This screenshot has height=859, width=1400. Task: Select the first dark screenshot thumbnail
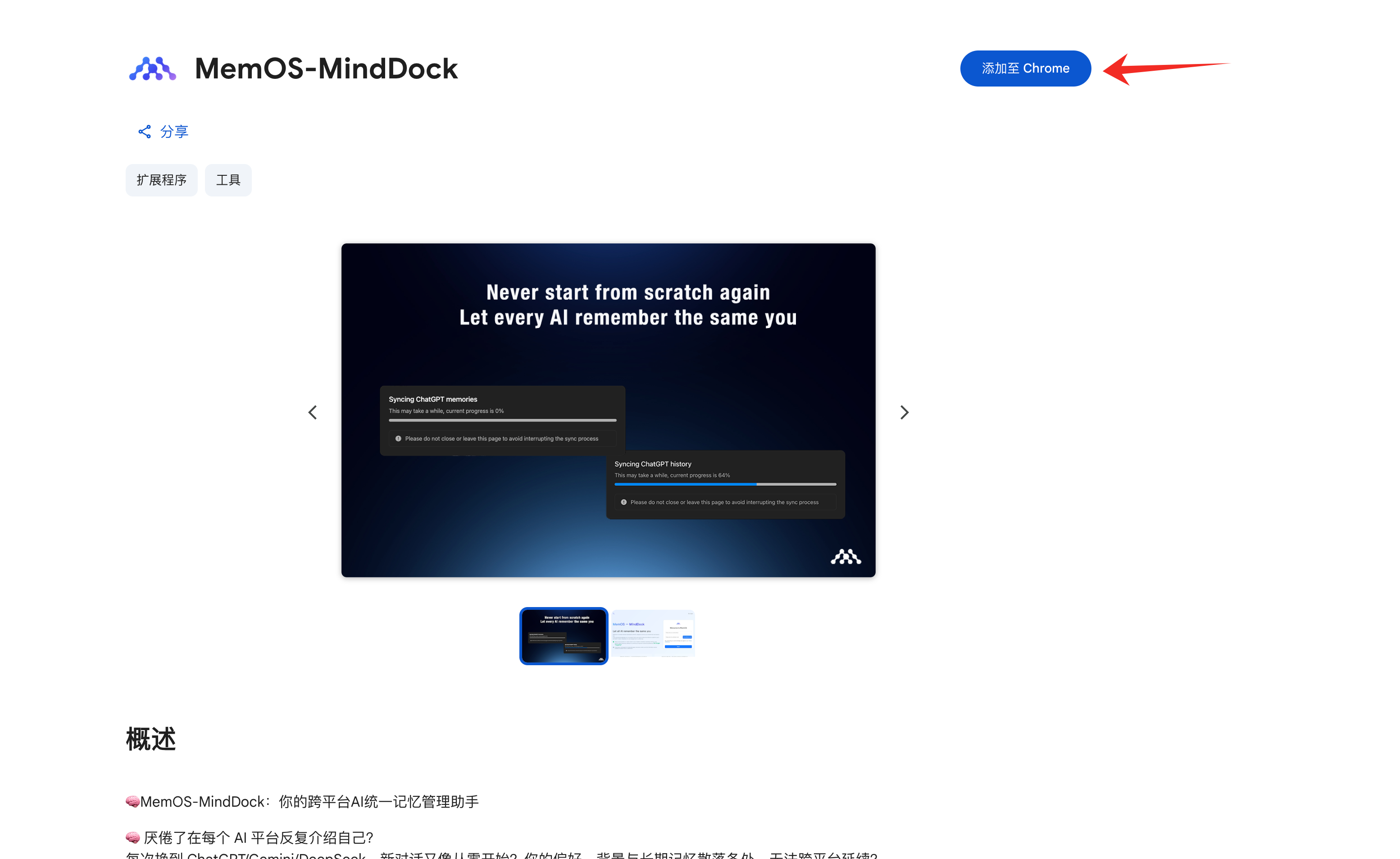(x=564, y=636)
